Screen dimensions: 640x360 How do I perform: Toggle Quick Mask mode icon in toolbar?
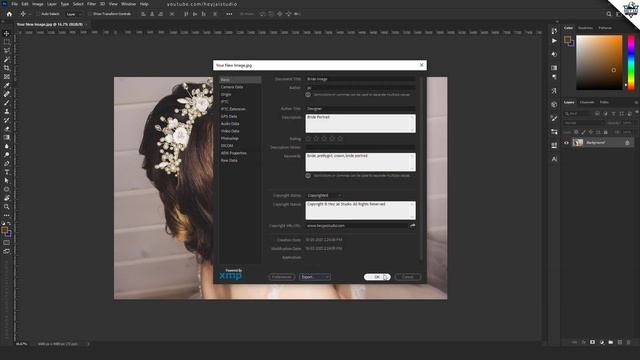(7, 242)
